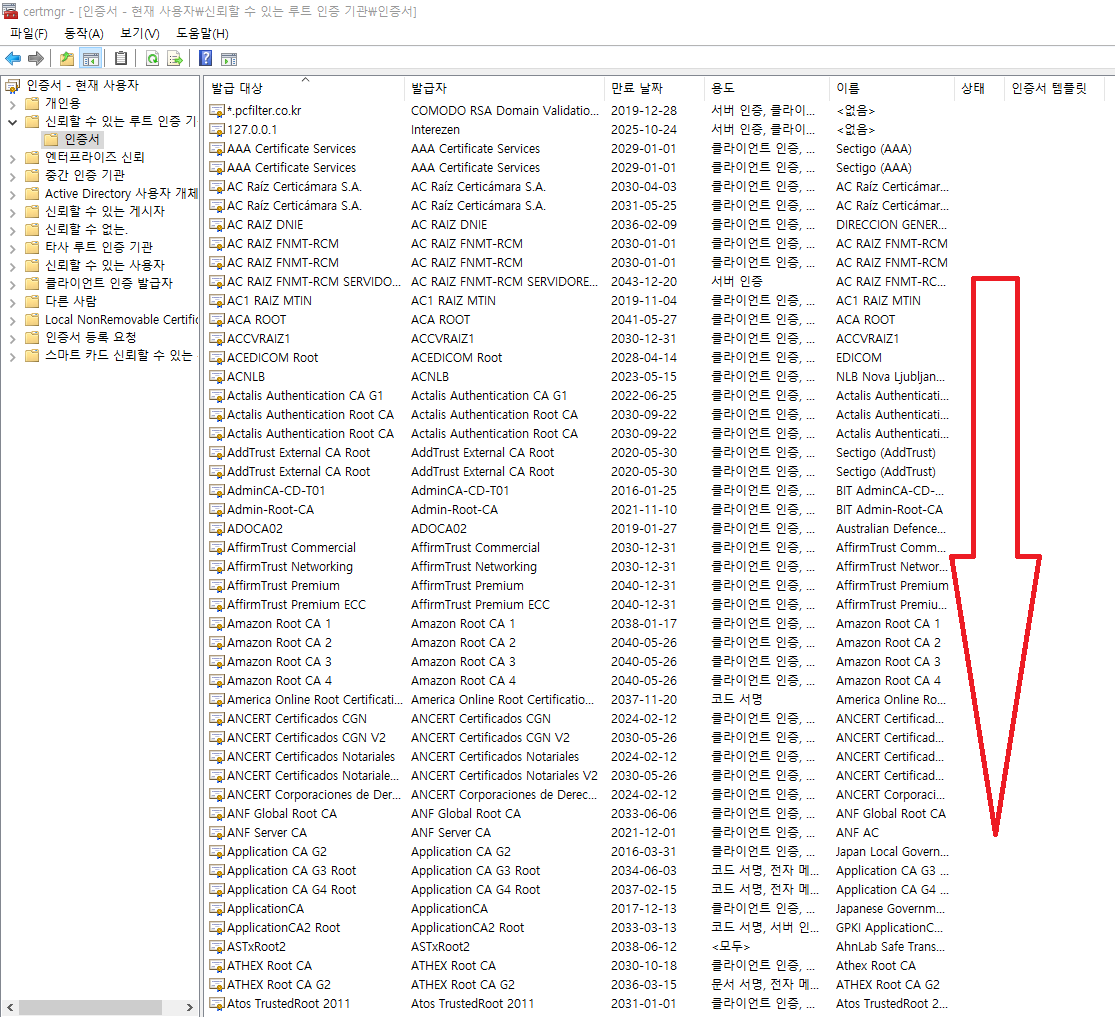Click tree pane scroll-right arrow
Viewport: 1115px width, 1017px height.
point(190,1007)
